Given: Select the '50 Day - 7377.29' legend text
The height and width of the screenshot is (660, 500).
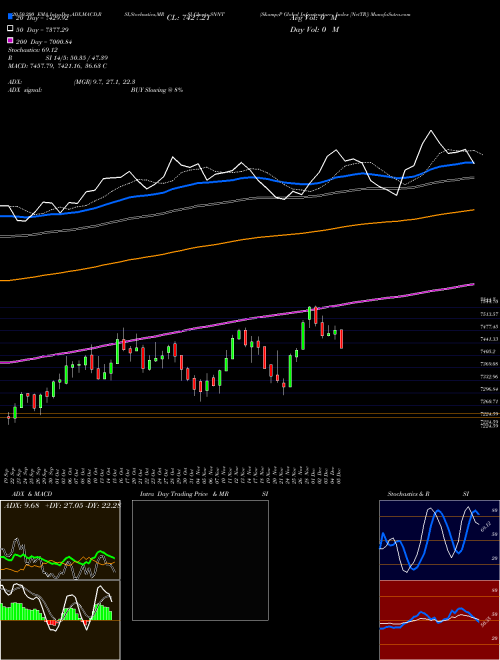Looking at the screenshot, I should [43, 30].
